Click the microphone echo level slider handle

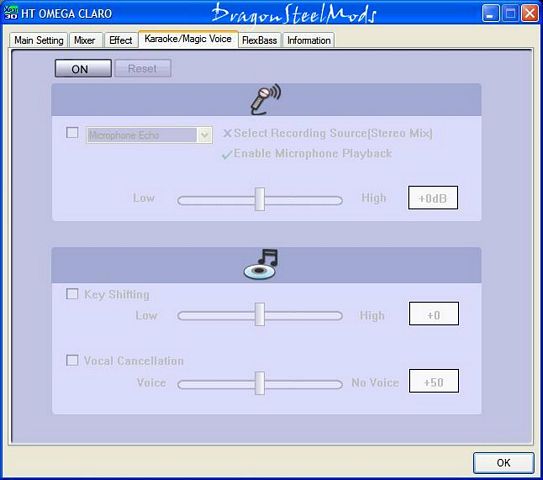(x=260, y=199)
